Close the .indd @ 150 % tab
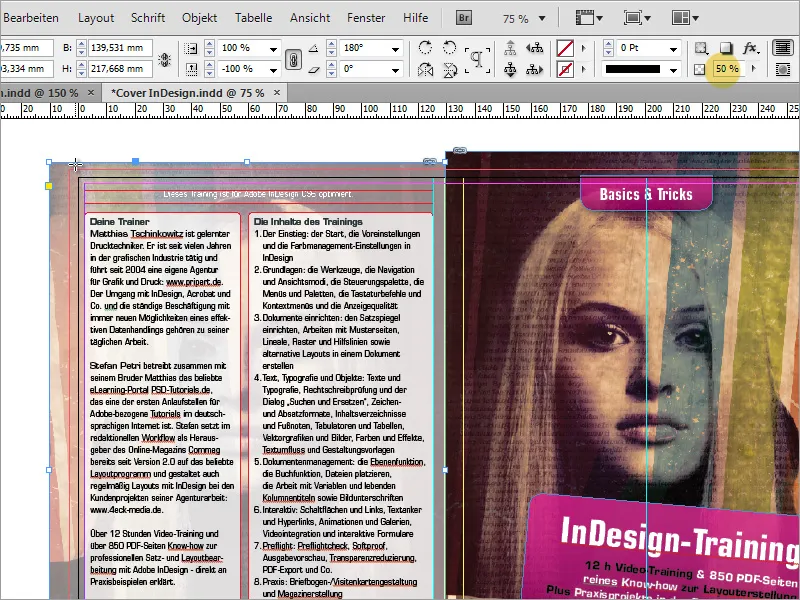The width and height of the screenshot is (800, 600). [91, 92]
